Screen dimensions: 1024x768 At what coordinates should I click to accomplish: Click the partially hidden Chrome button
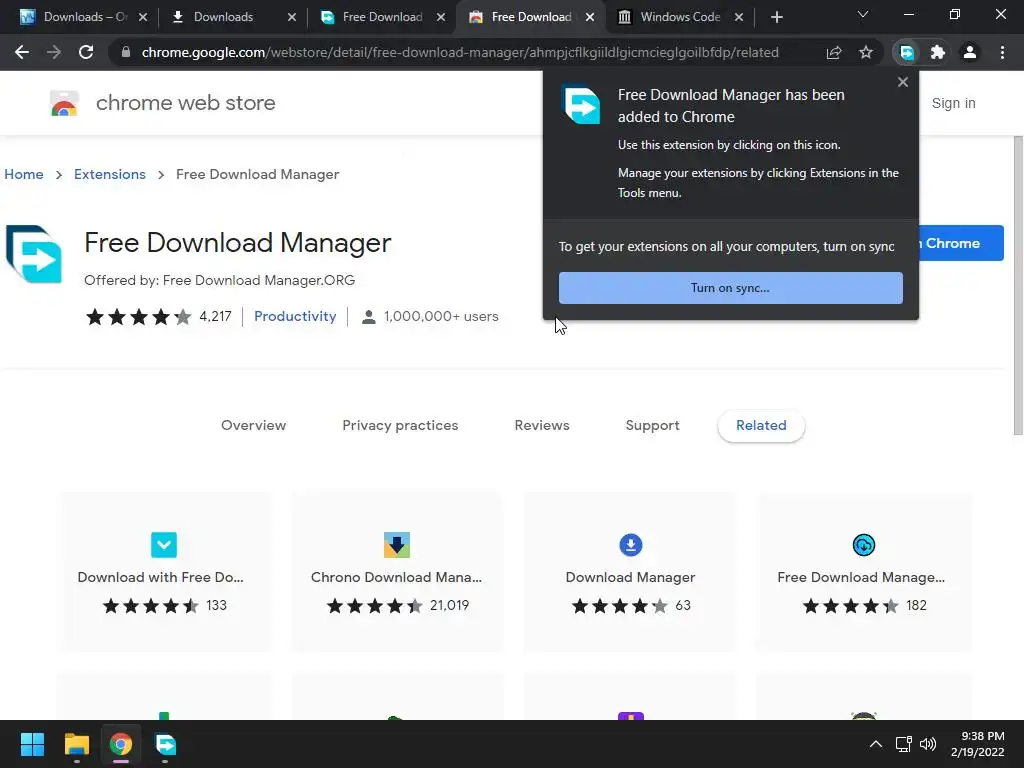(x=961, y=243)
